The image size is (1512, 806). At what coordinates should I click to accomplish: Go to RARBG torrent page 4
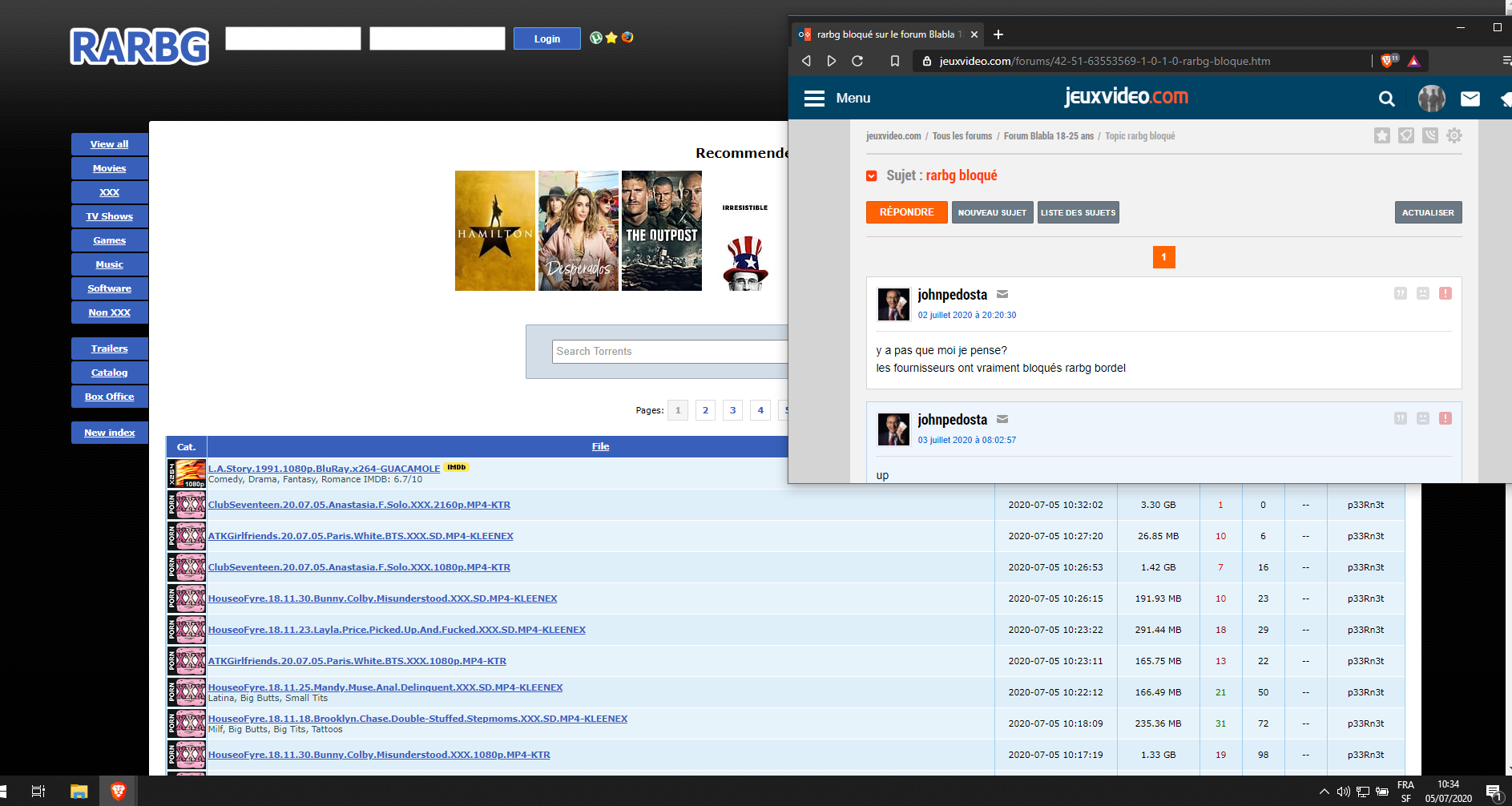click(760, 410)
